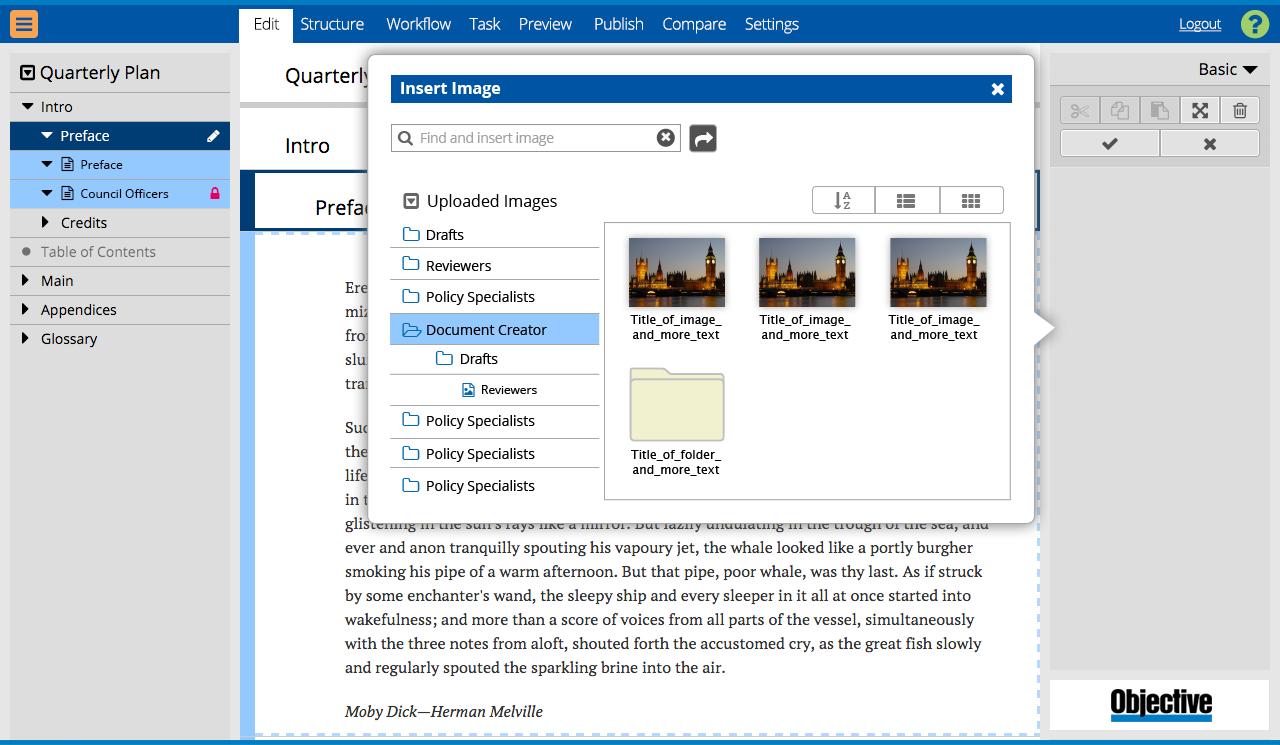Click the trash delete icon
Viewport: 1280px width, 745px height.
(x=1240, y=111)
